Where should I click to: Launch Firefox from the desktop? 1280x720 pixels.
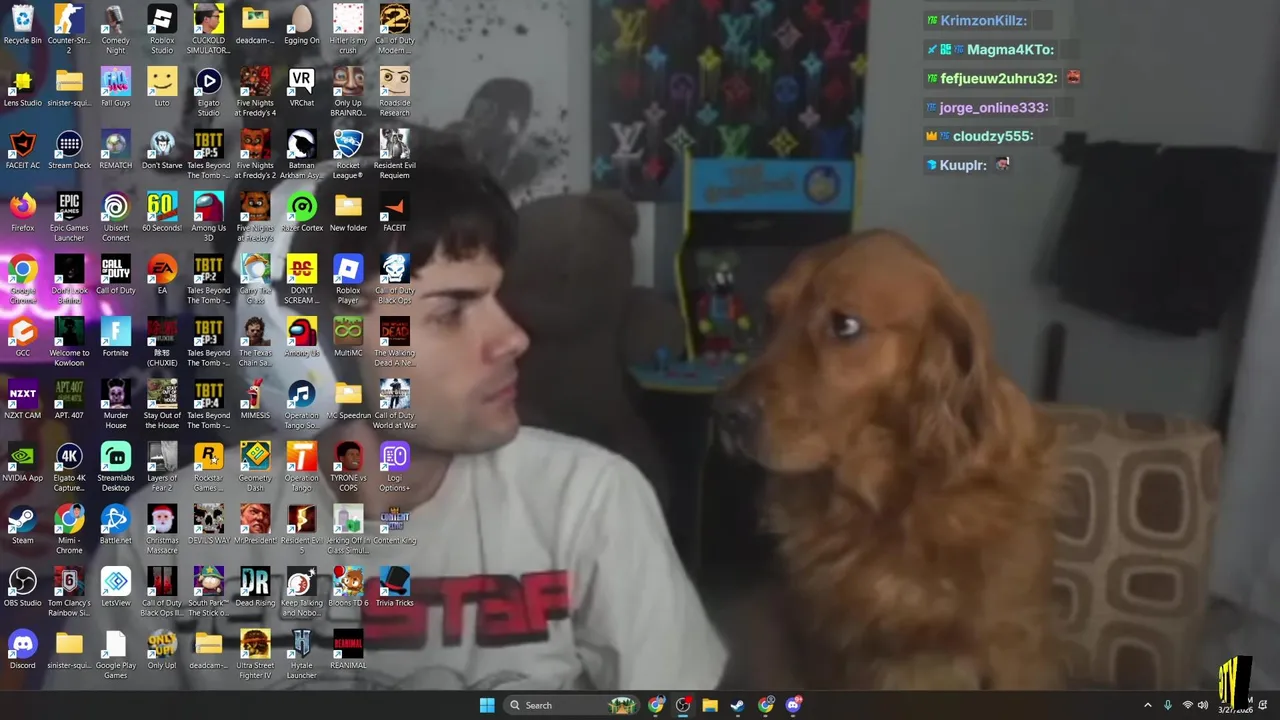coord(22,212)
